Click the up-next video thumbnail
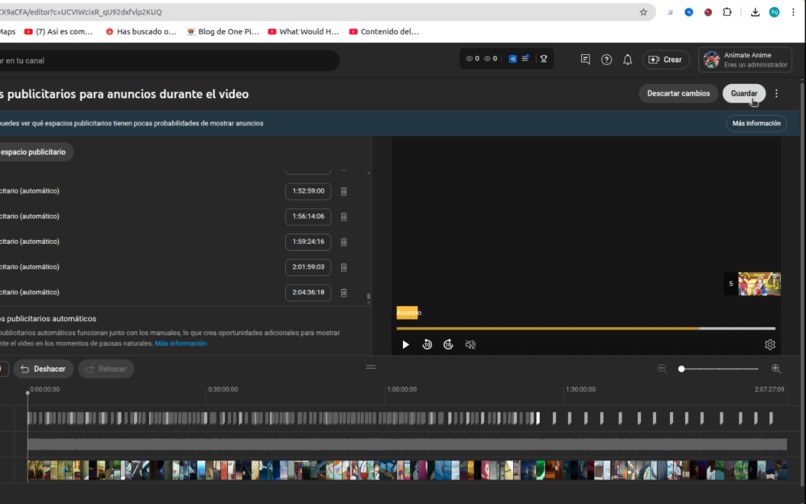 (x=759, y=284)
